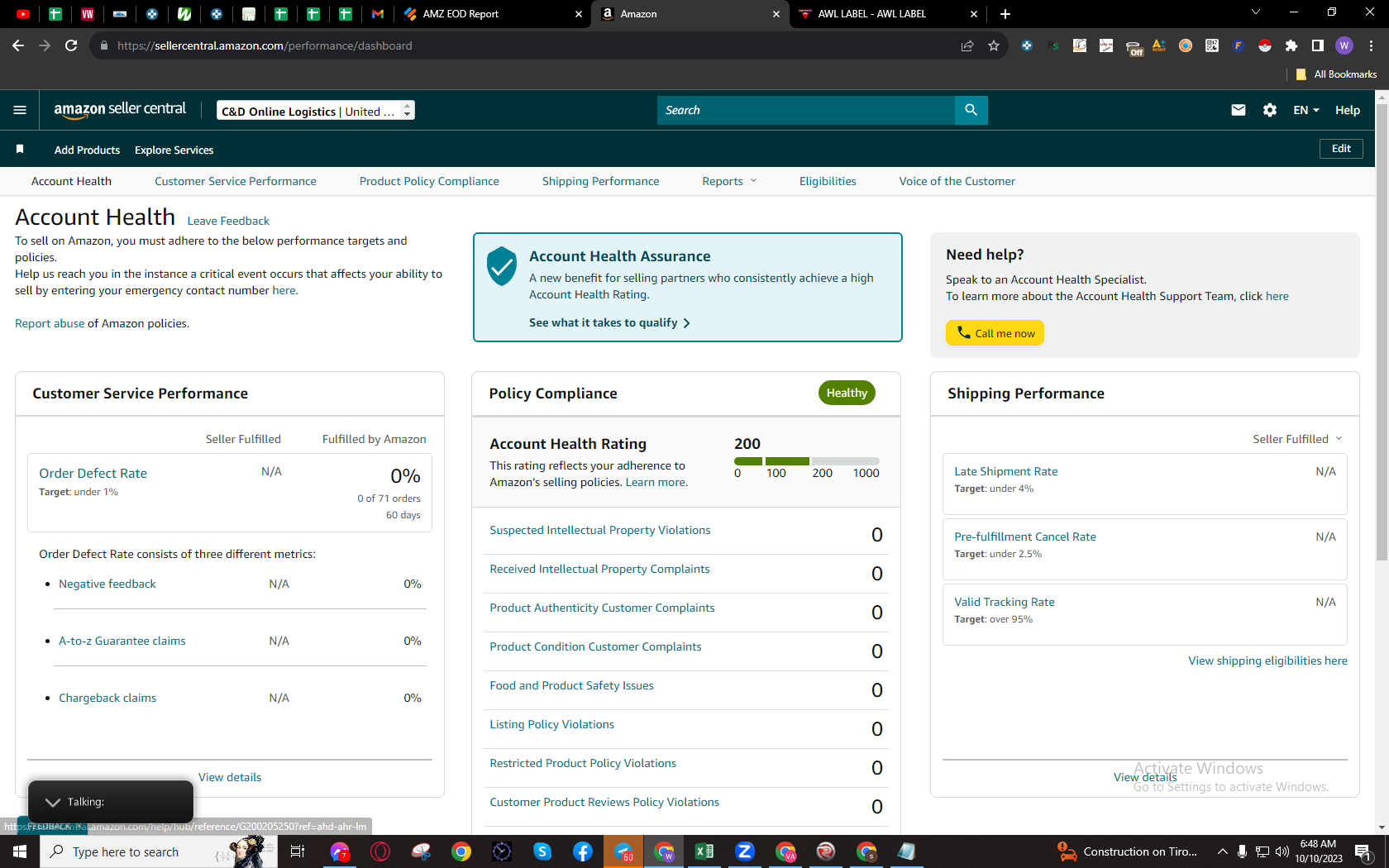Open the Eligibilities tab
This screenshot has height=868, width=1389.
pyautogui.click(x=828, y=181)
